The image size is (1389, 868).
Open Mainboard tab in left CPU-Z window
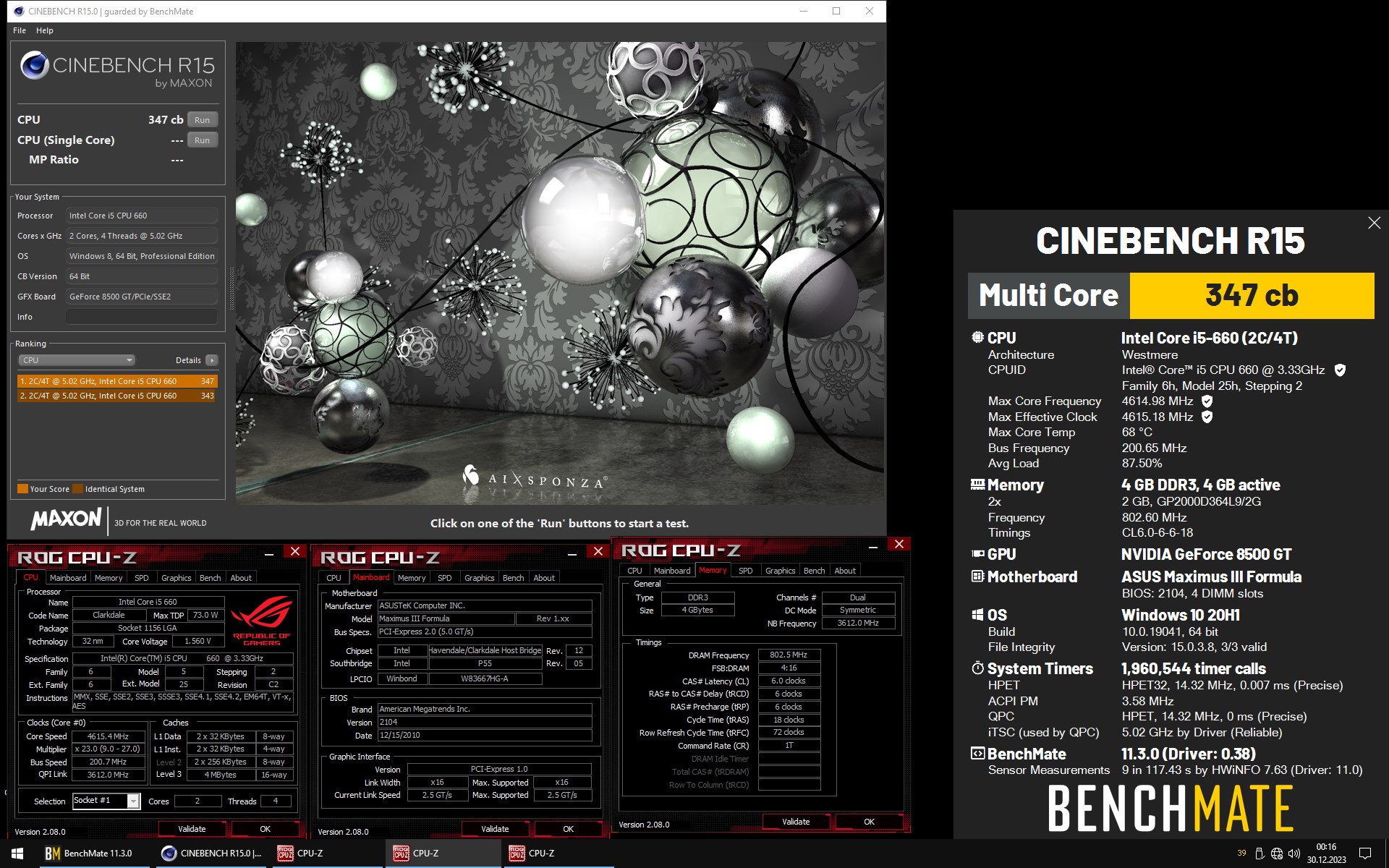(x=68, y=578)
